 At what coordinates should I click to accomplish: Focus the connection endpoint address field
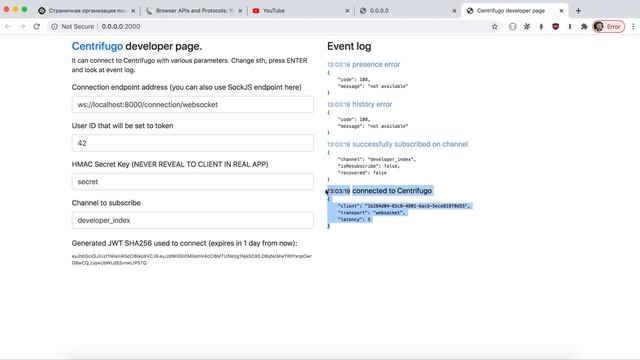(193, 104)
